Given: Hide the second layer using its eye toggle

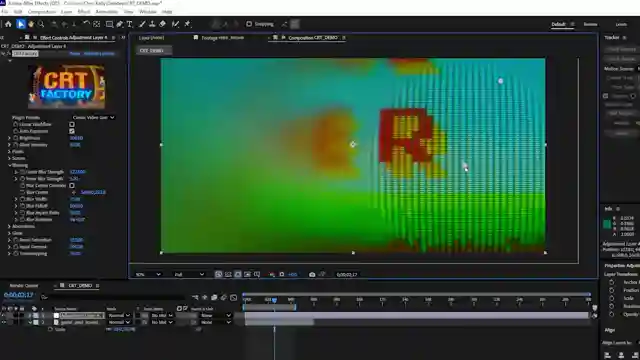Looking at the screenshot, I should point(4,322).
